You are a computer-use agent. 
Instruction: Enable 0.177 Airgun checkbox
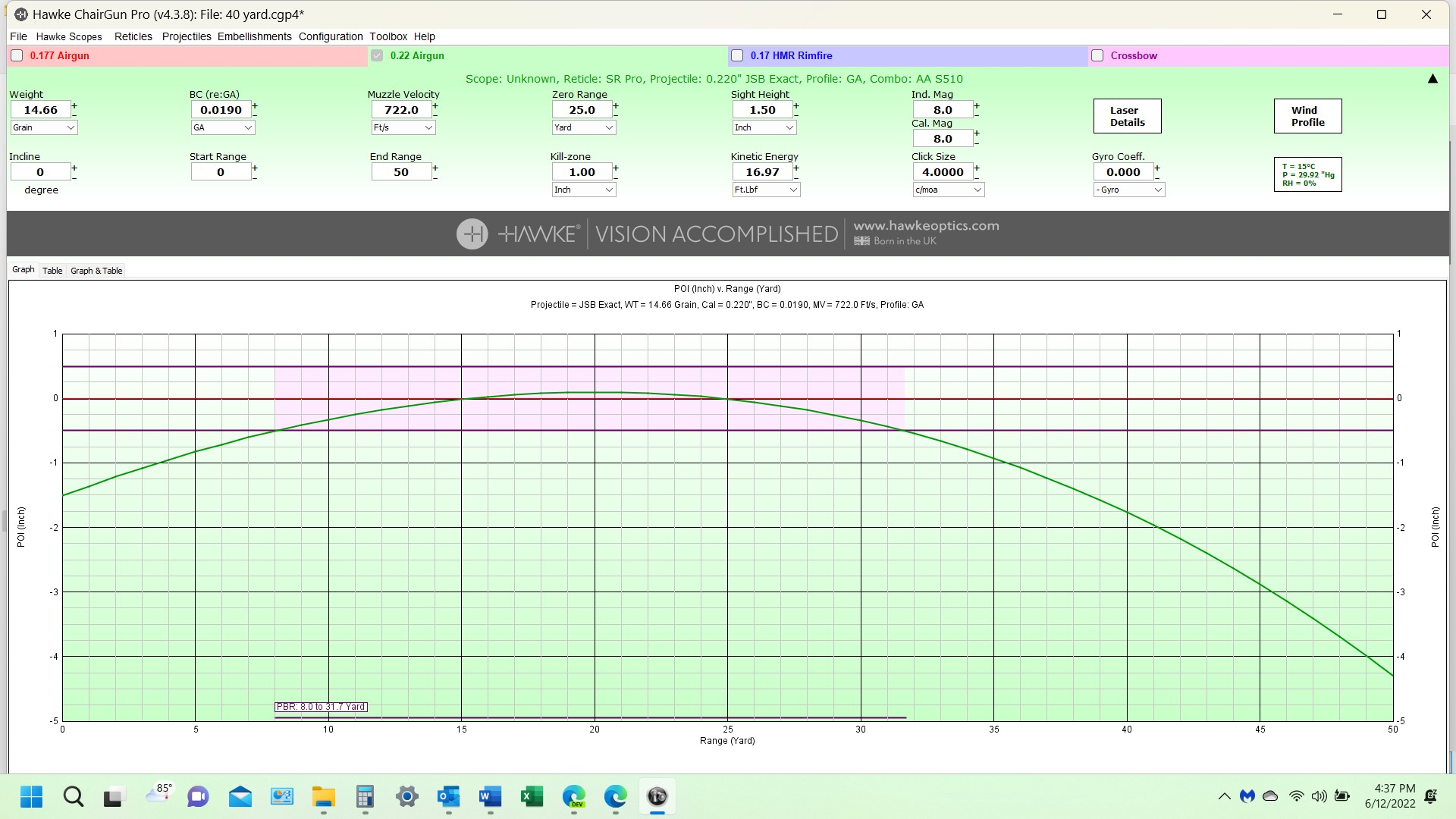pos(17,55)
